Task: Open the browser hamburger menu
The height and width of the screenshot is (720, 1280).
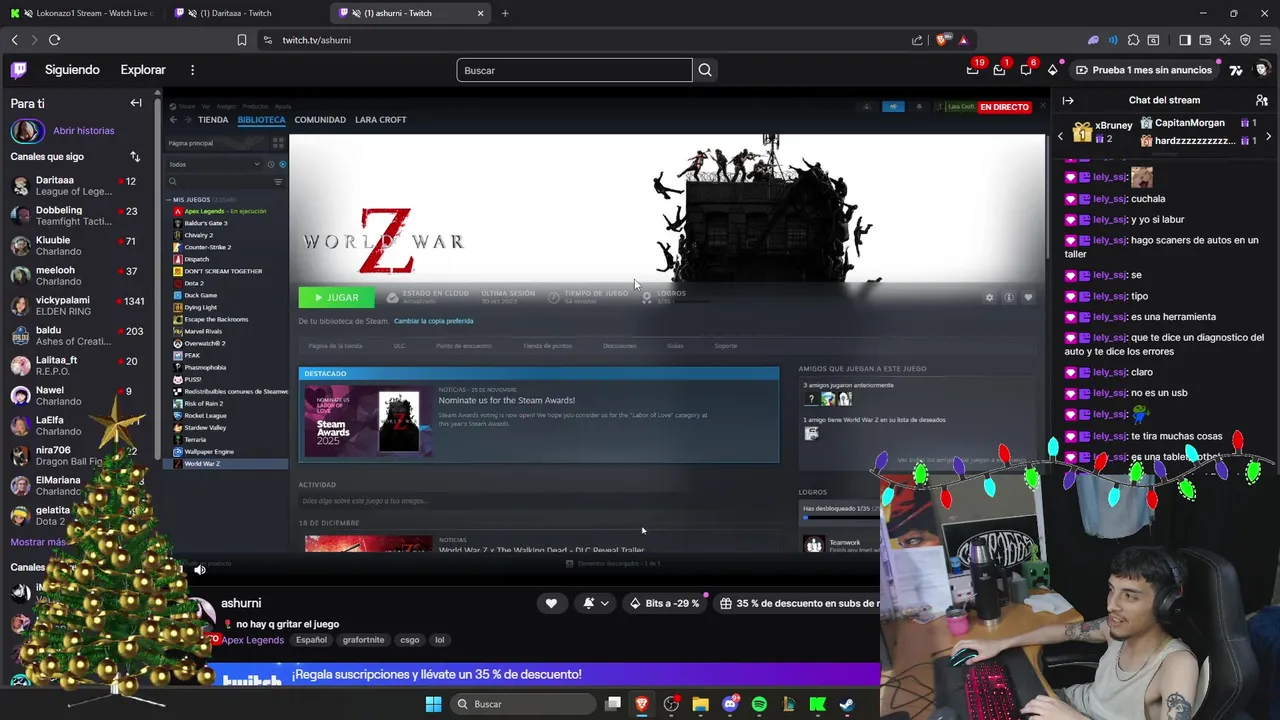Action: point(1266,40)
